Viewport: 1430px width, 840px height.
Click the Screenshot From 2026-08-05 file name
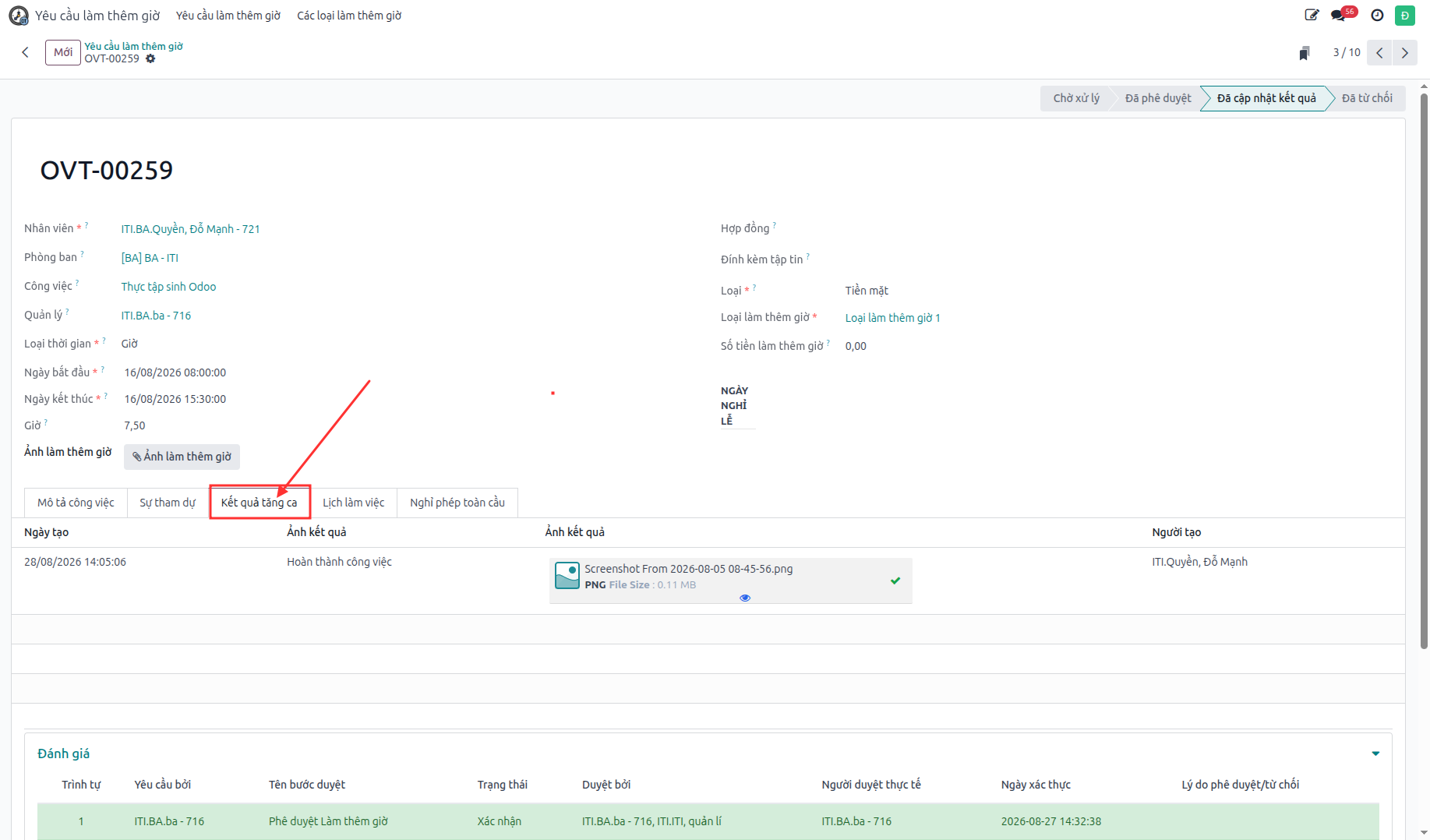[x=689, y=569]
